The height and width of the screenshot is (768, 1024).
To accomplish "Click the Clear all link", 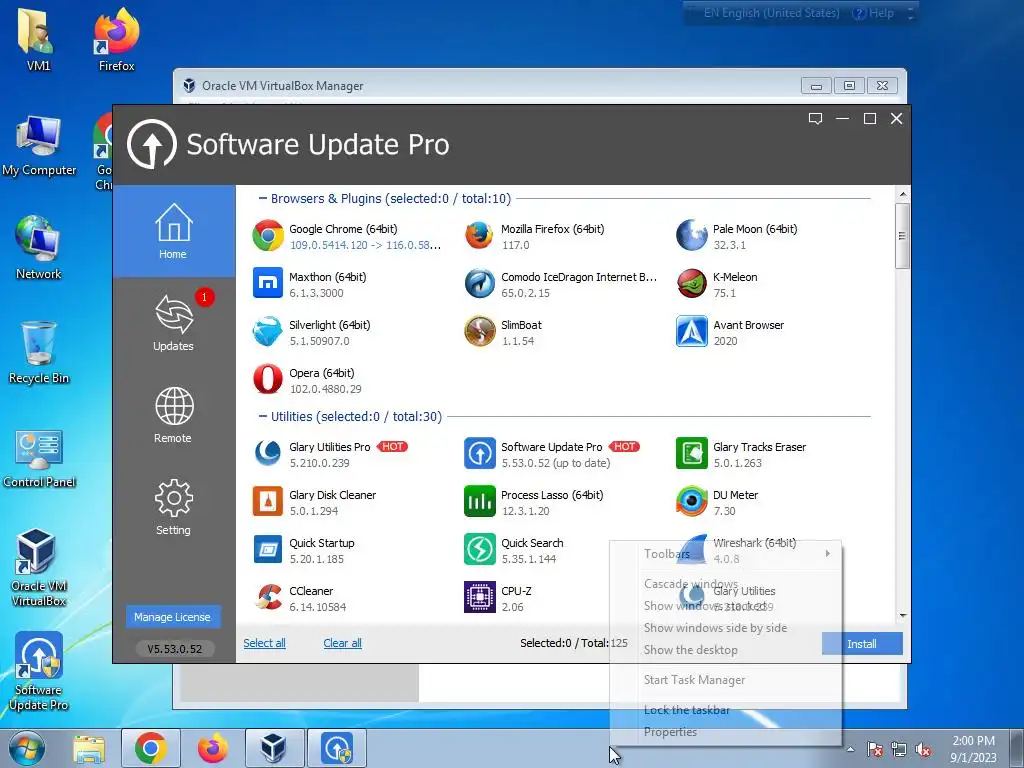I will 342,643.
